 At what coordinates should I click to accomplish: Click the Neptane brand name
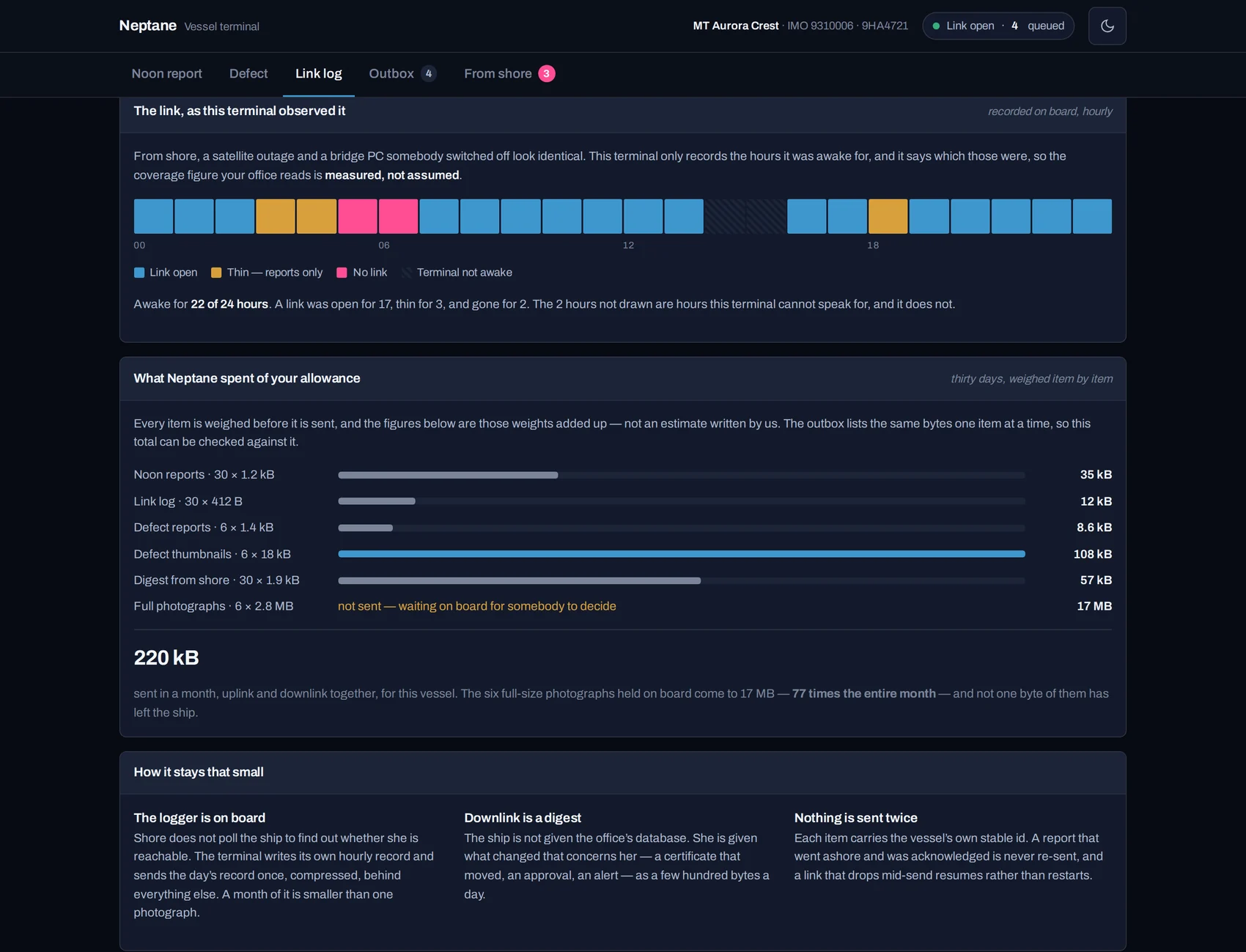(x=148, y=26)
